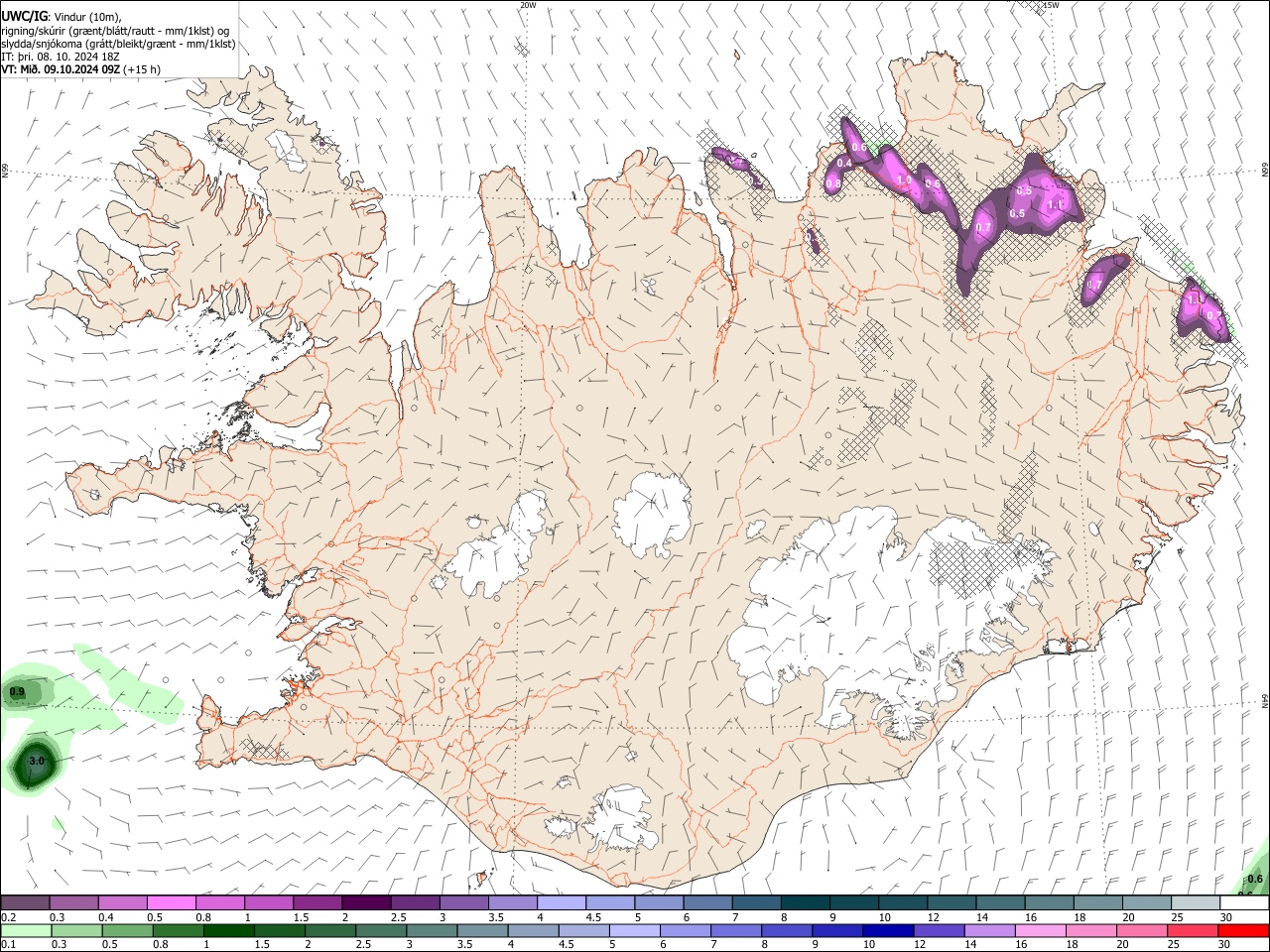The image size is (1270, 952).
Task: Click the 0.6 value in the green corner rain cell
Action: click(x=1254, y=879)
